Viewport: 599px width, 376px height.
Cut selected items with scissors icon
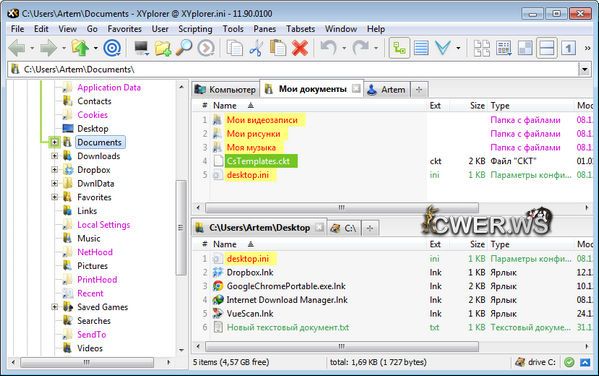tap(256, 48)
